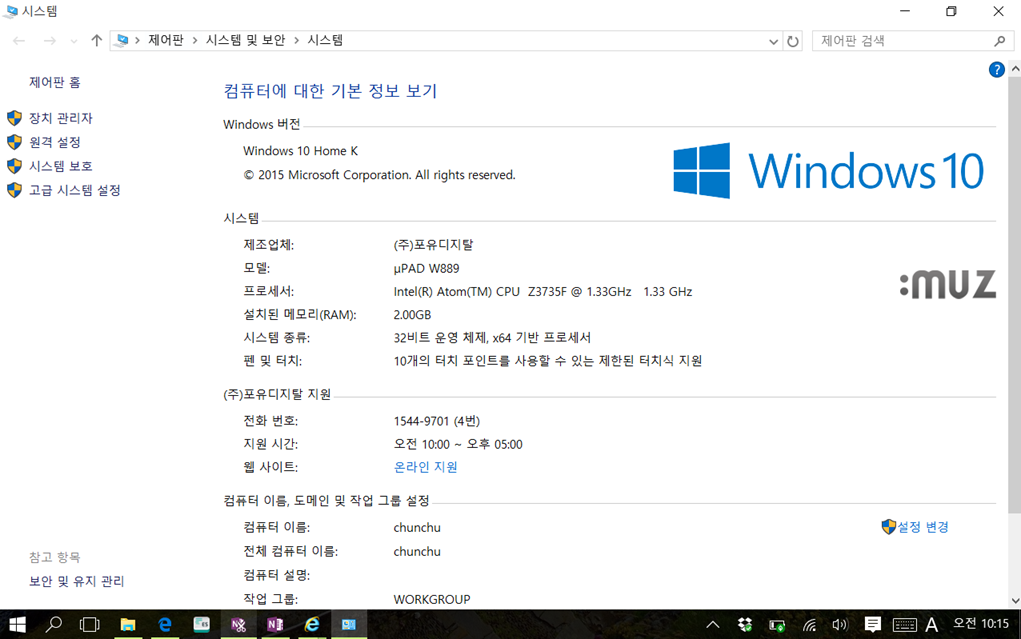
Task: Click the vertical scrollbar thumb
Action: click(x=1015, y=294)
